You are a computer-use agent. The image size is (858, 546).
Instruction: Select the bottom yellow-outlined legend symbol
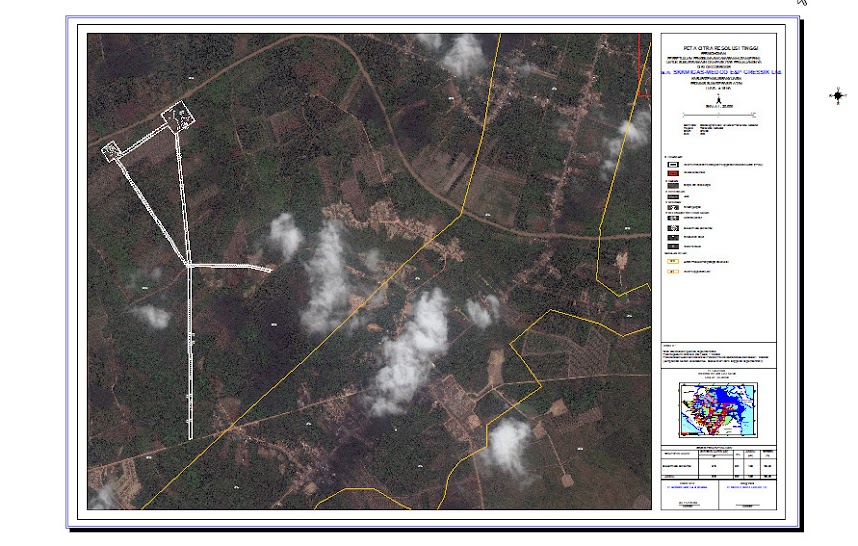pyautogui.click(x=673, y=271)
